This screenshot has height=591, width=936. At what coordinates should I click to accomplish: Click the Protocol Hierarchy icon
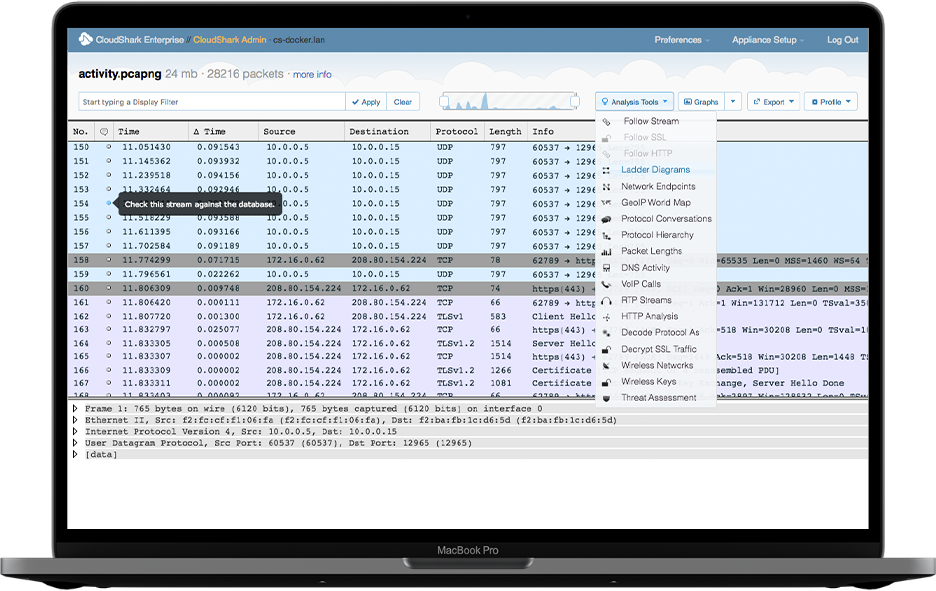(x=606, y=236)
